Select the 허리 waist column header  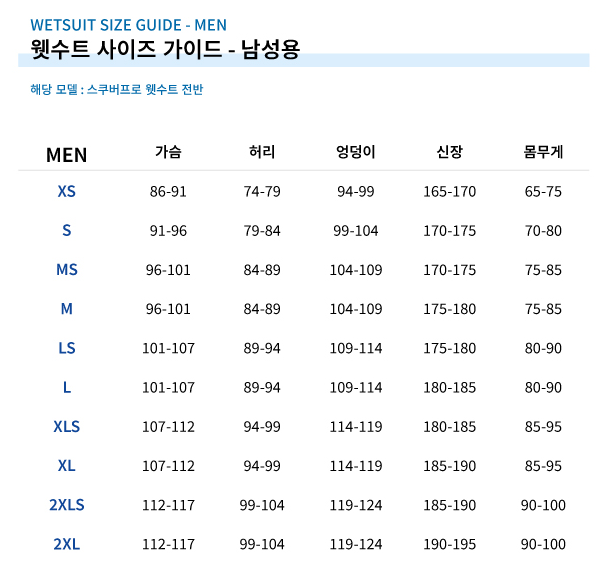click(x=262, y=152)
